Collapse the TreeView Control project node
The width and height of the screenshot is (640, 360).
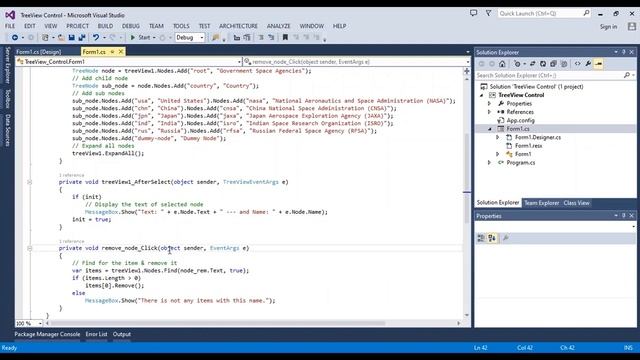click(481, 95)
